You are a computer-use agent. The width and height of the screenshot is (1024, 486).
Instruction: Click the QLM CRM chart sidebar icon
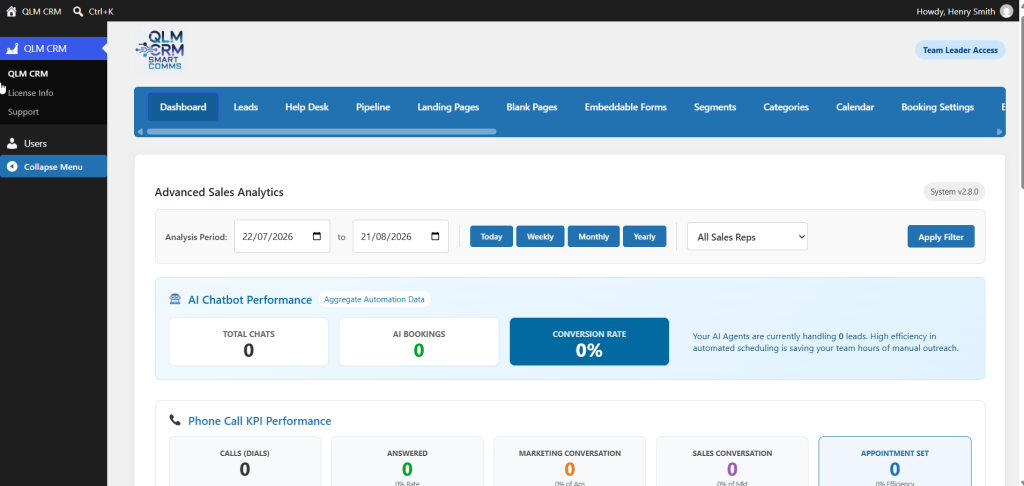[12, 48]
